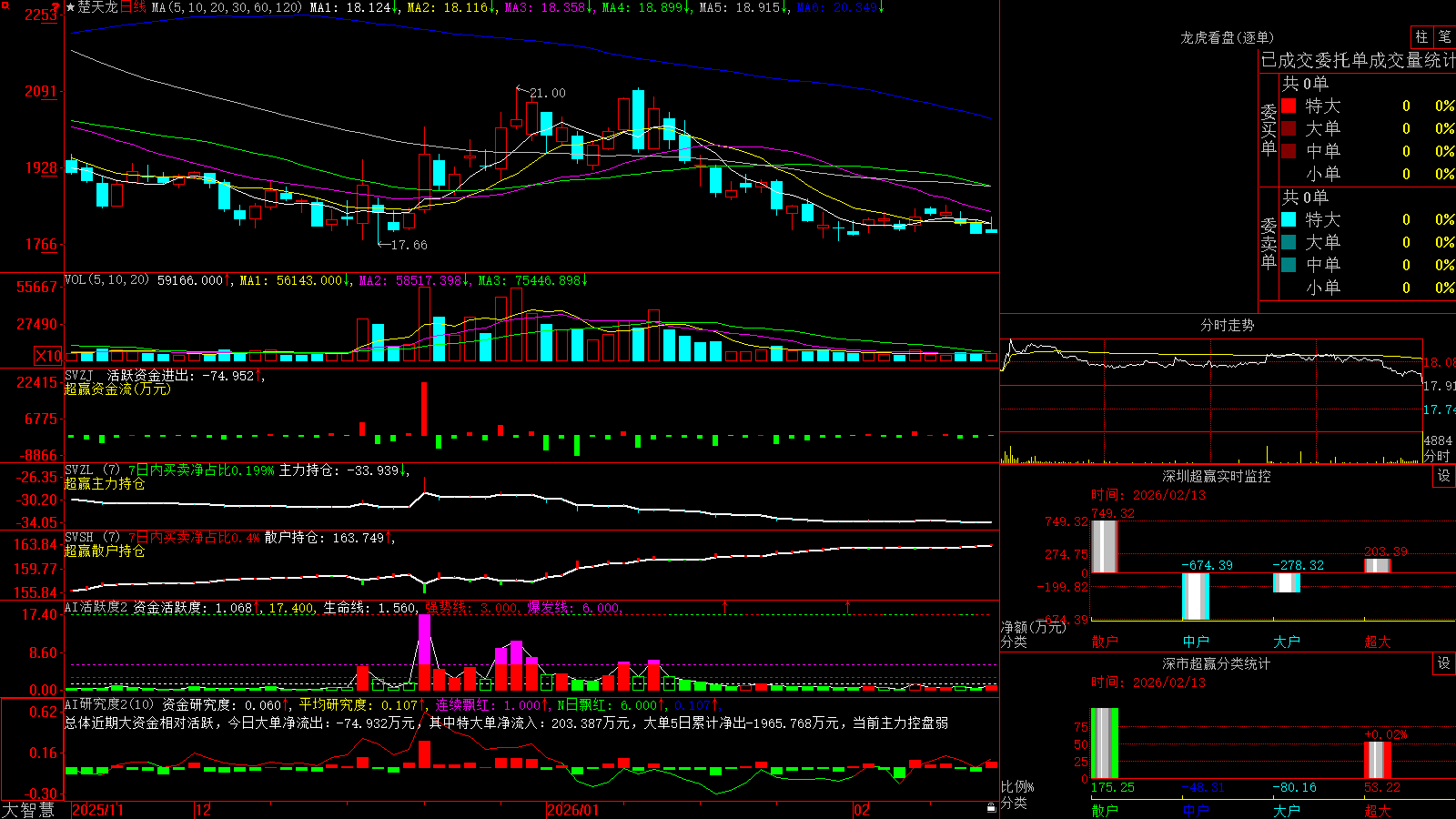This screenshot has height=819, width=1456.
Task: Click the AI研究度2(10) indicator name
Action: pos(109,704)
